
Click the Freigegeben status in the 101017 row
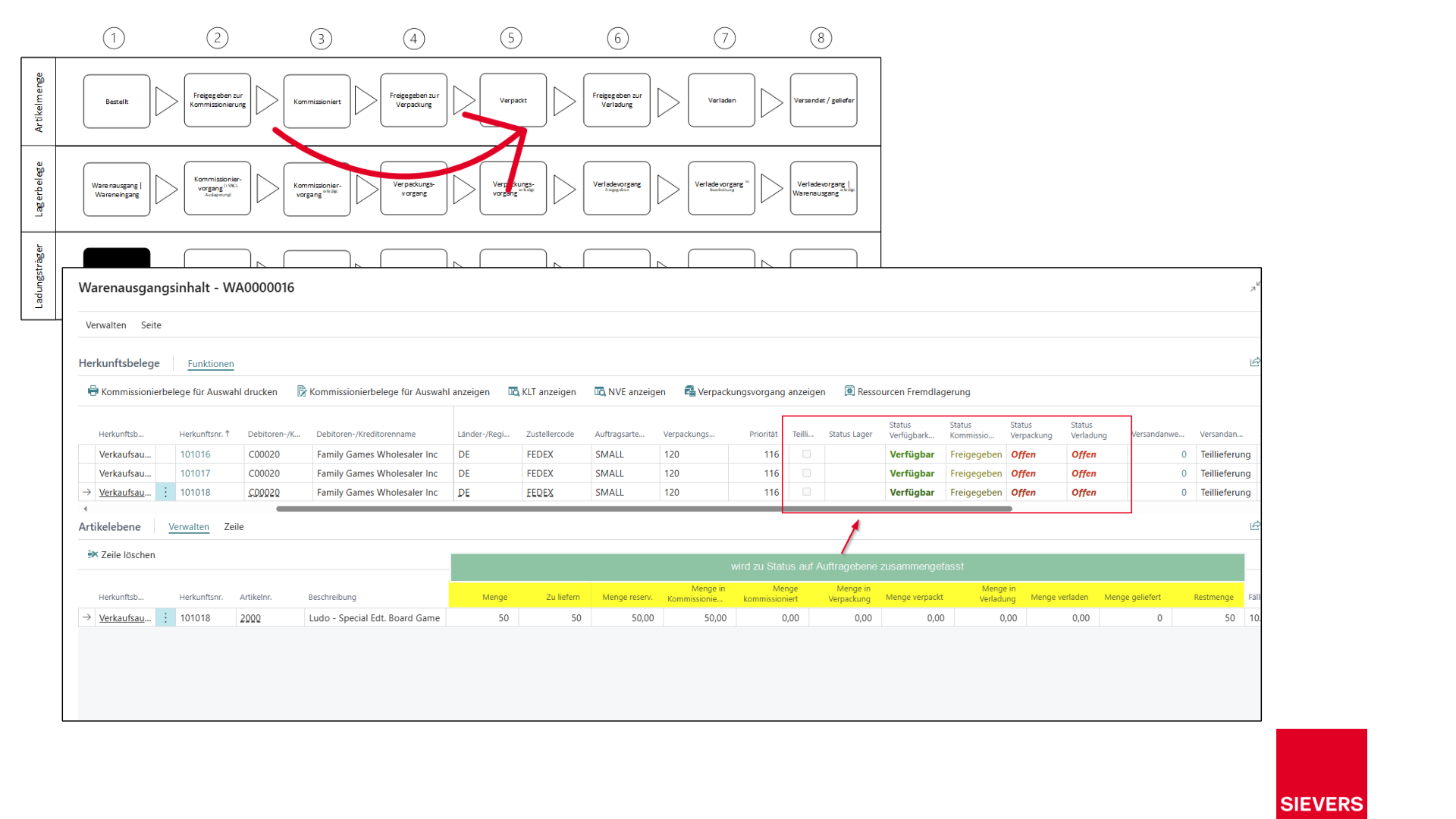976,473
